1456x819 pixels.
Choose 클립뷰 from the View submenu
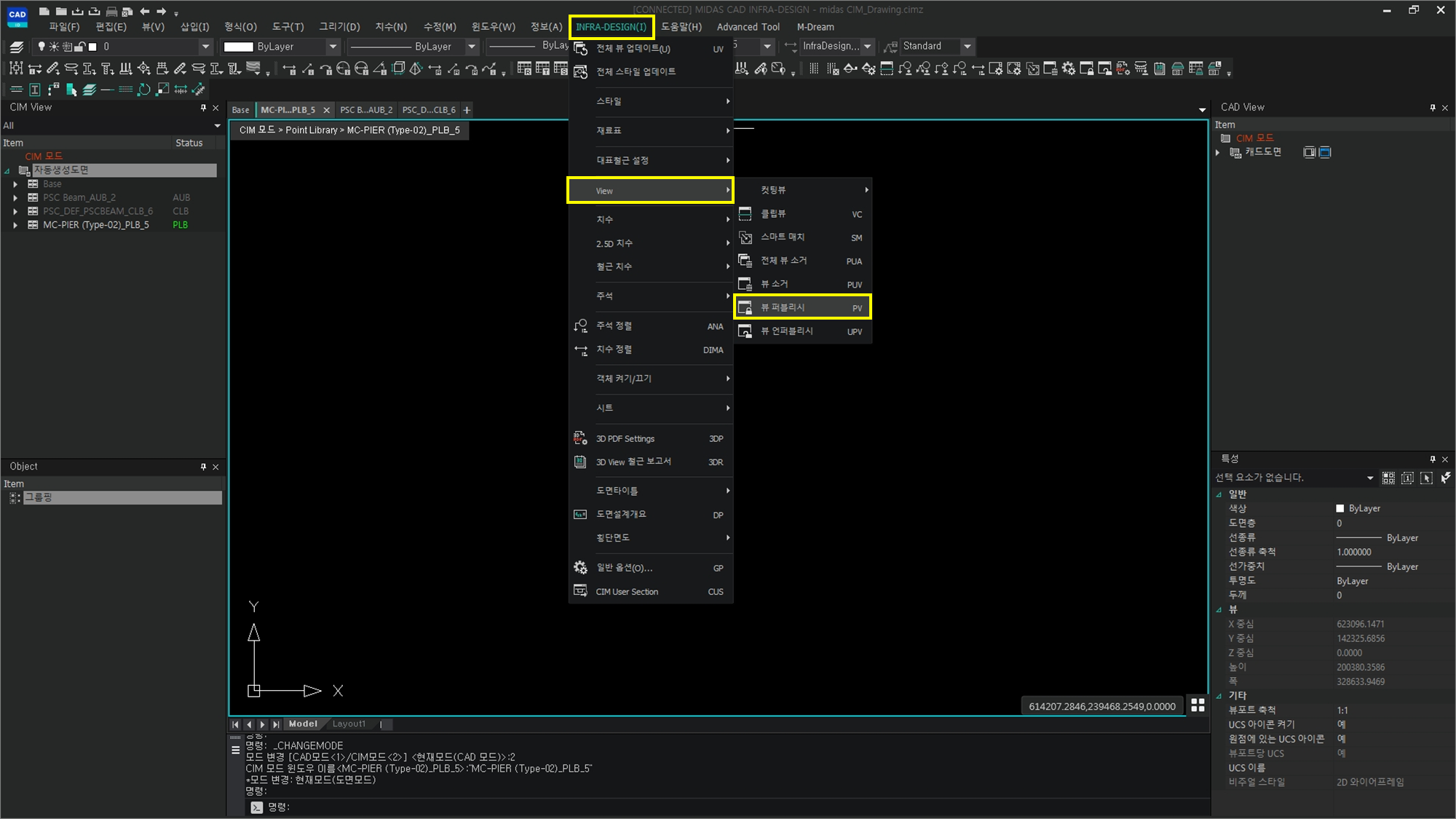802,214
